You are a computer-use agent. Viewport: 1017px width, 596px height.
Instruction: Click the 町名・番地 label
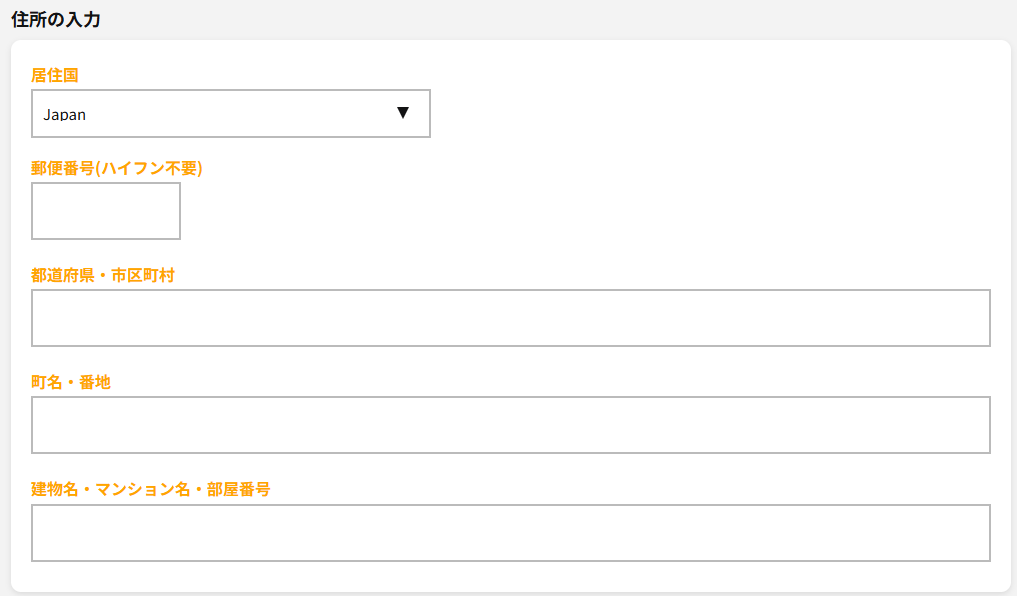[x=71, y=382]
